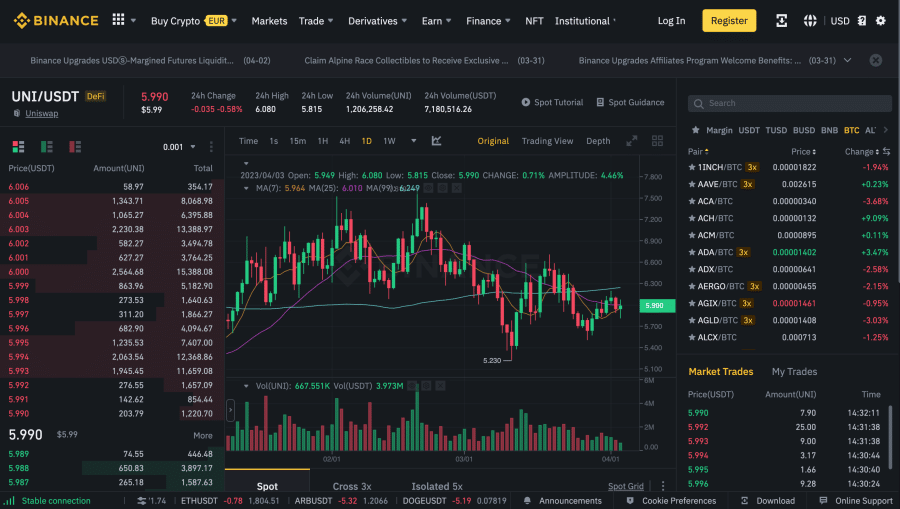
Task: Switch change column display with swap icon
Action: [x=886, y=151]
